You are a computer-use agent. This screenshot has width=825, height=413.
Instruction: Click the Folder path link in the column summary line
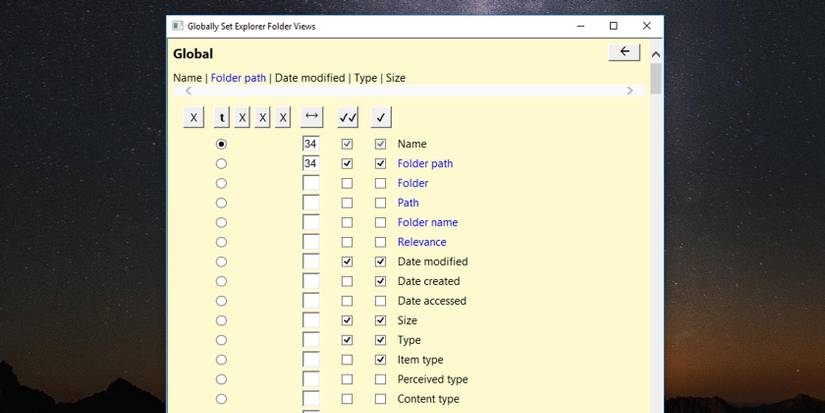(238, 78)
